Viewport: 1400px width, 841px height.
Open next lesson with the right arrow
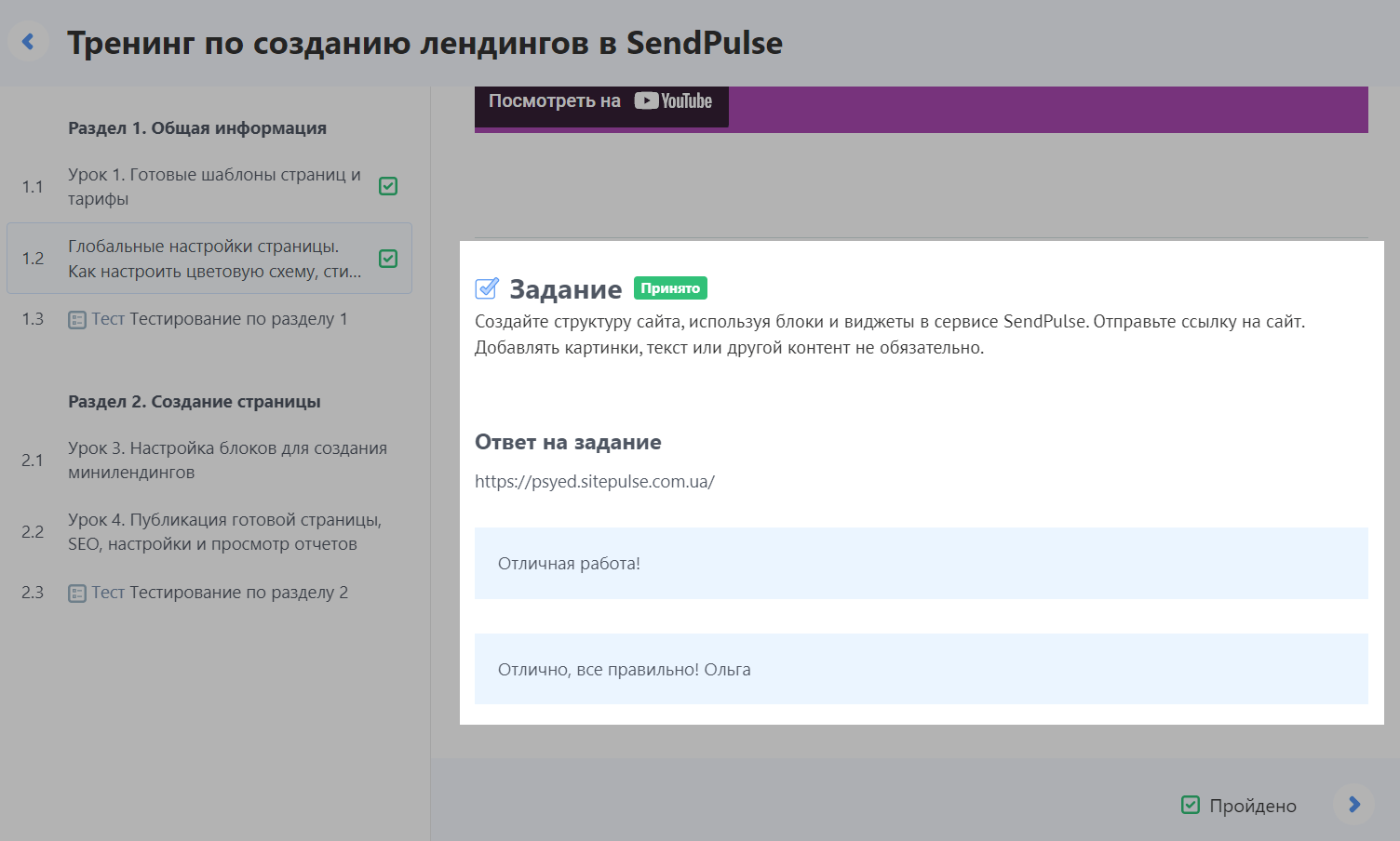[1353, 805]
